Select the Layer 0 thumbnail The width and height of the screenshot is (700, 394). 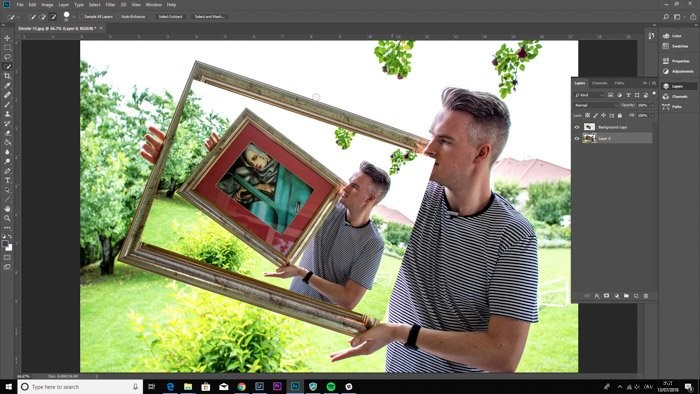589,138
